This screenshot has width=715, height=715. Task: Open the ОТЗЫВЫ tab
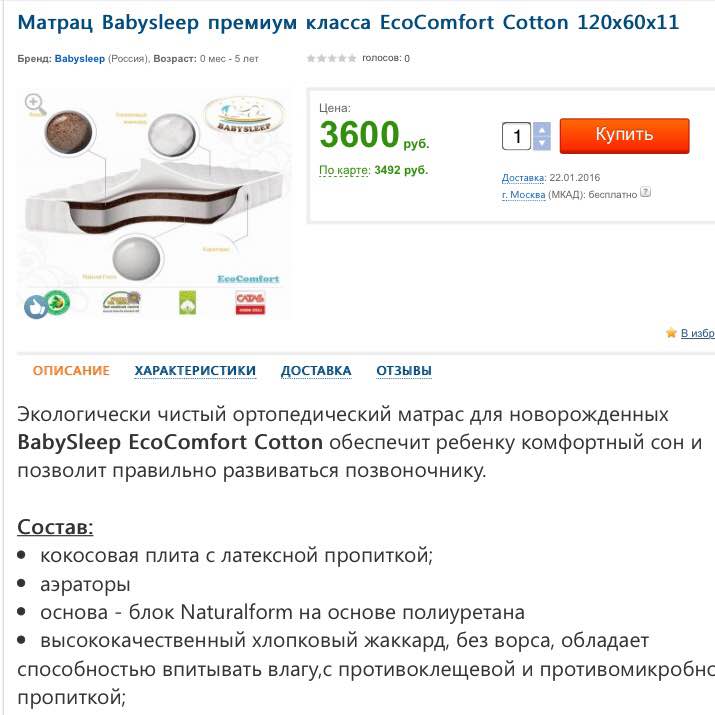coord(404,371)
